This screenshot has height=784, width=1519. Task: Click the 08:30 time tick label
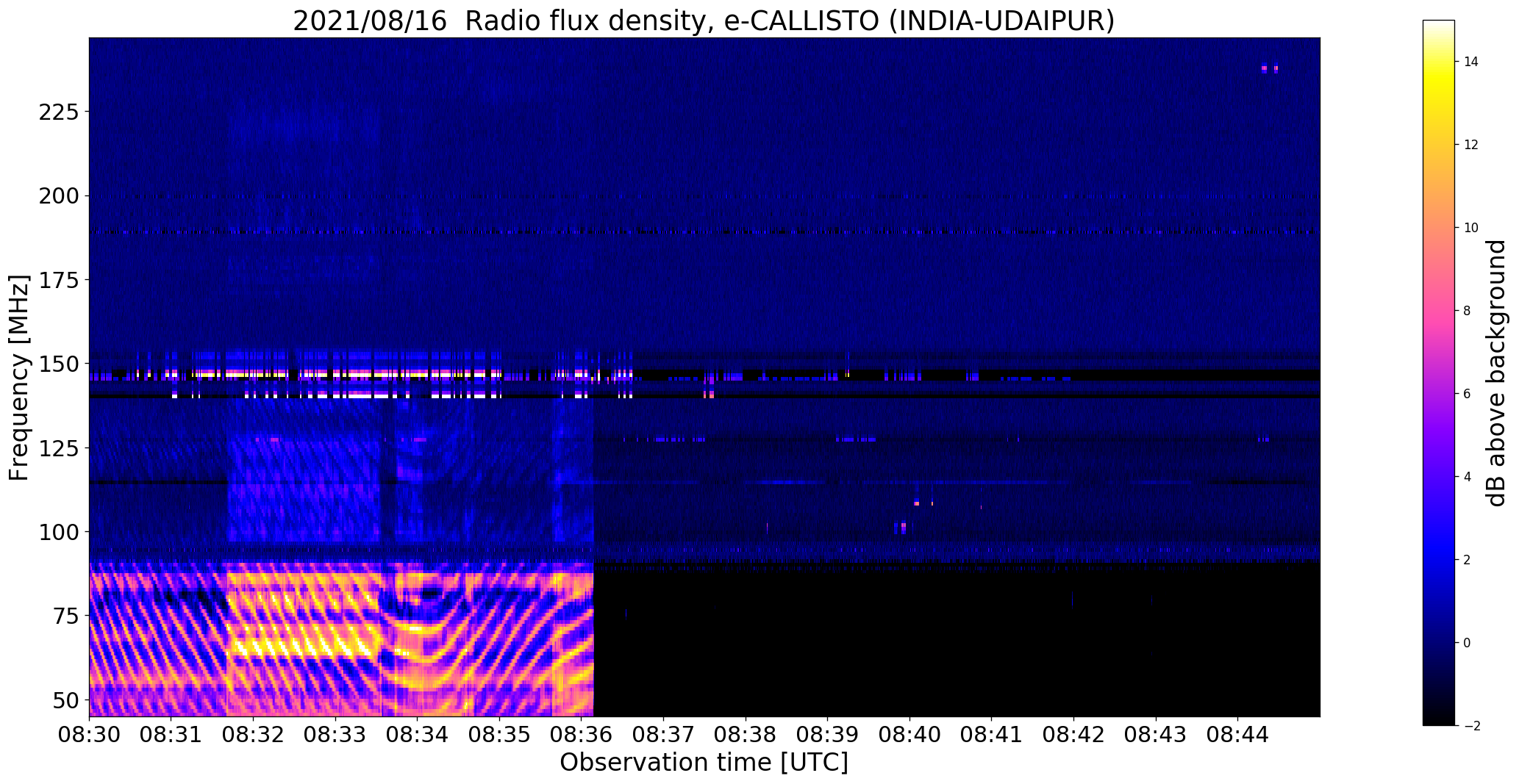coord(89,735)
